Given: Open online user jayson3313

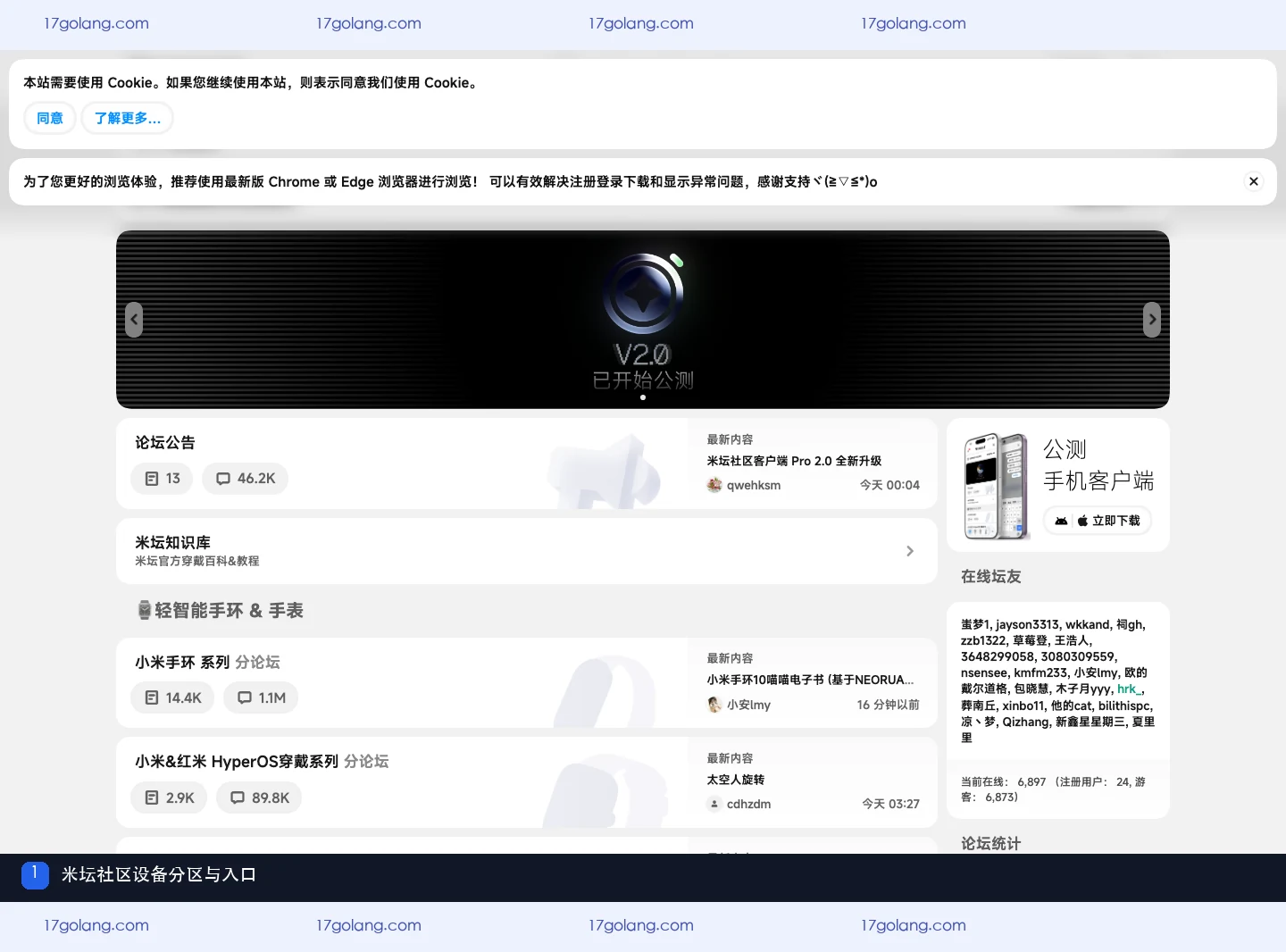Looking at the screenshot, I should click(1027, 624).
